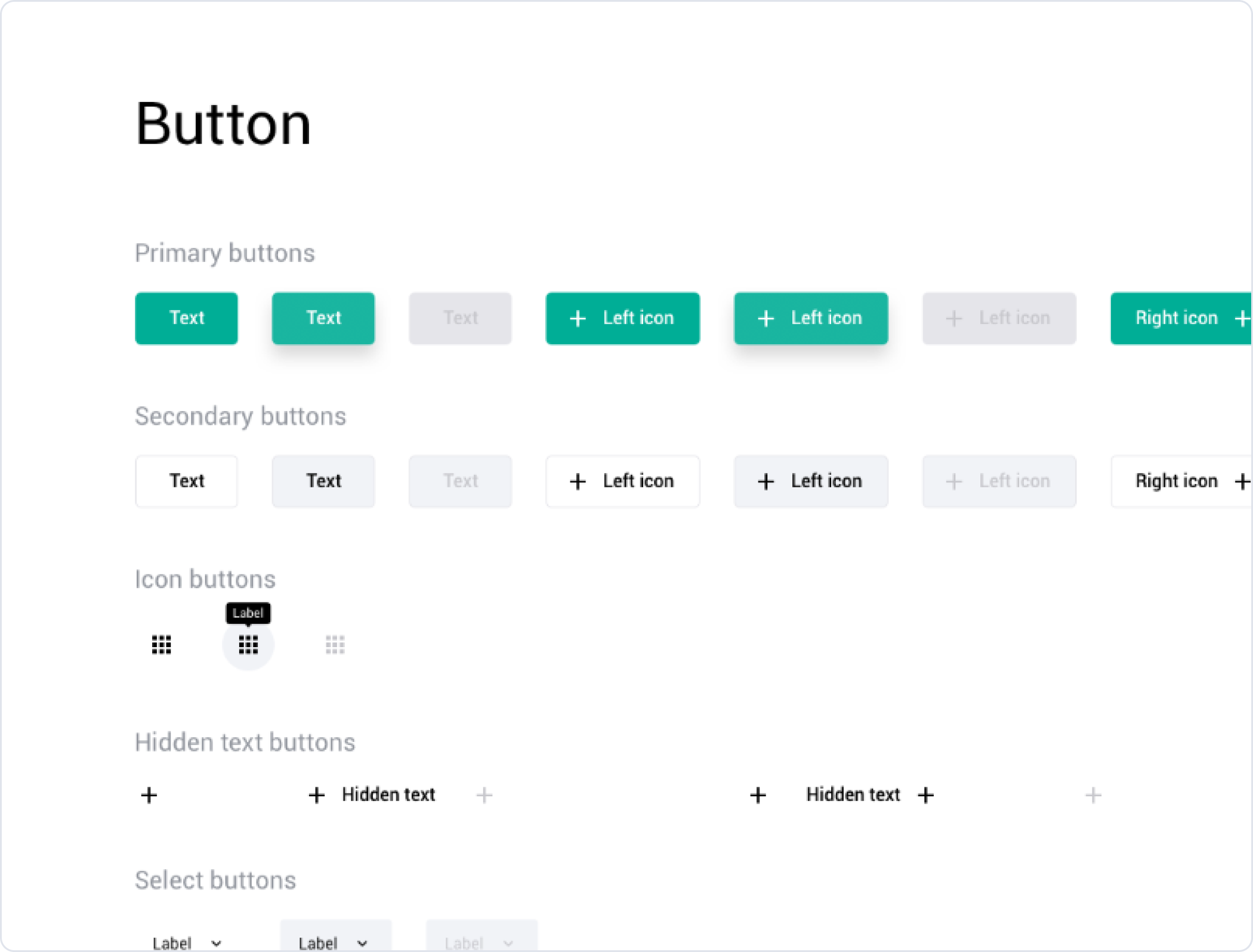
Task: Click the disabled grey primary Left icon button
Action: pos(999,318)
